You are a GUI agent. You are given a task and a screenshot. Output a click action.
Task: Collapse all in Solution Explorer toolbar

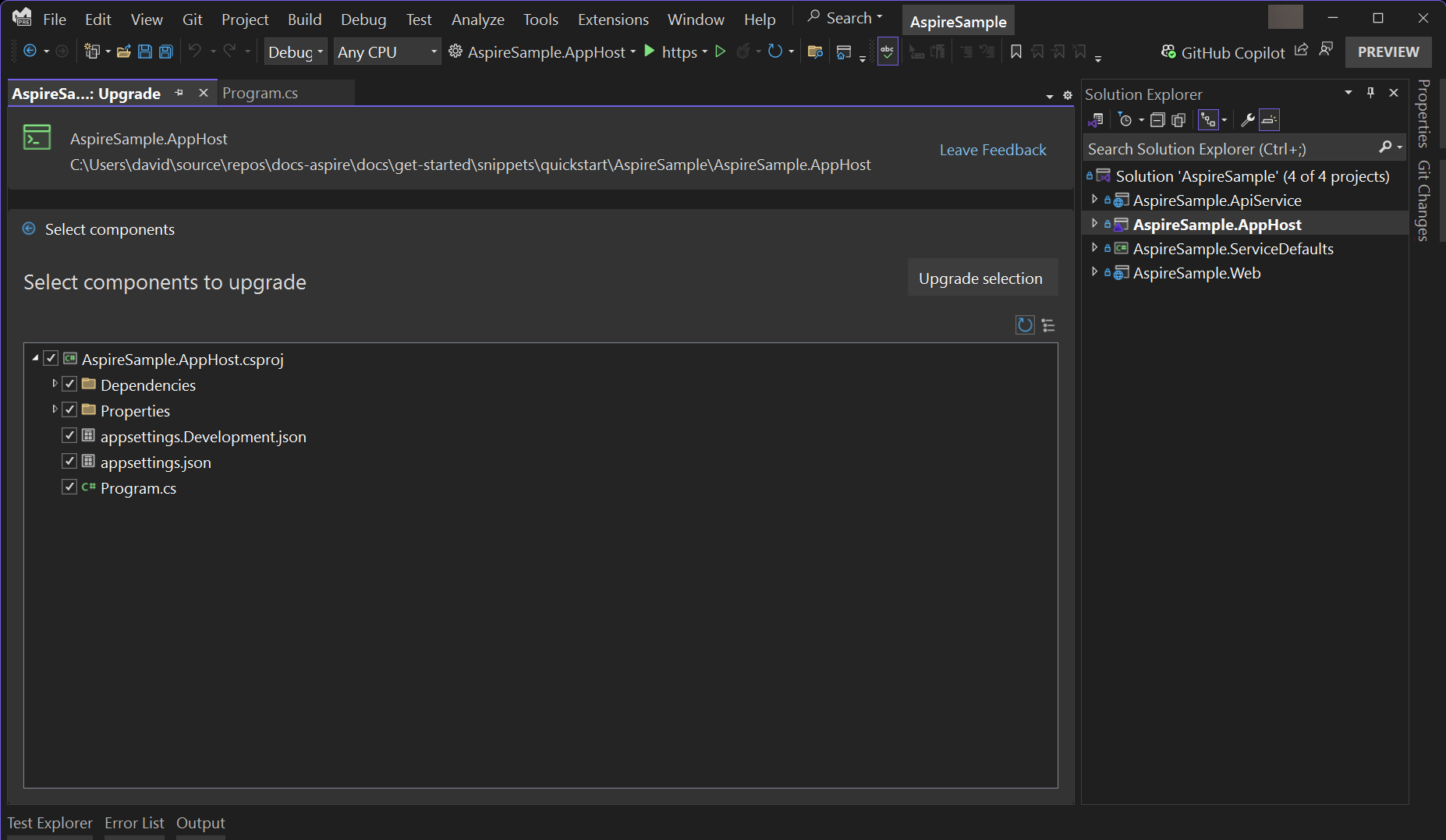pos(1157,120)
